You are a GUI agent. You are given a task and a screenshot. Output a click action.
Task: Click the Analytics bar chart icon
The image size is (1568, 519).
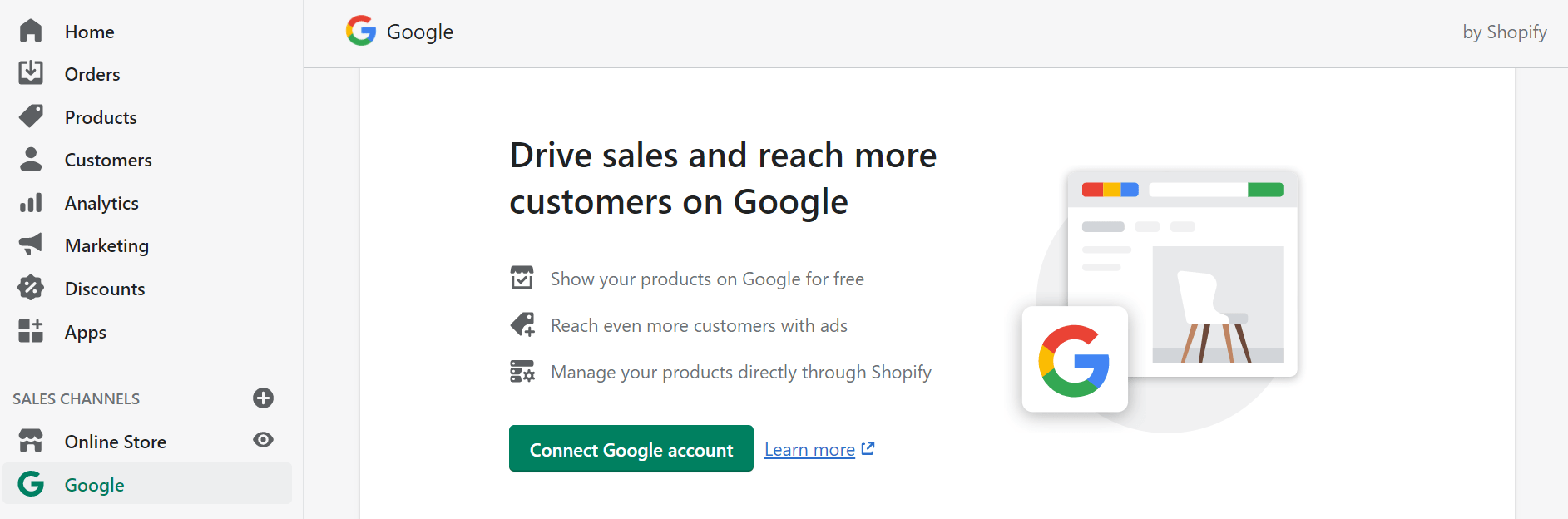pyautogui.click(x=31, y=202)
